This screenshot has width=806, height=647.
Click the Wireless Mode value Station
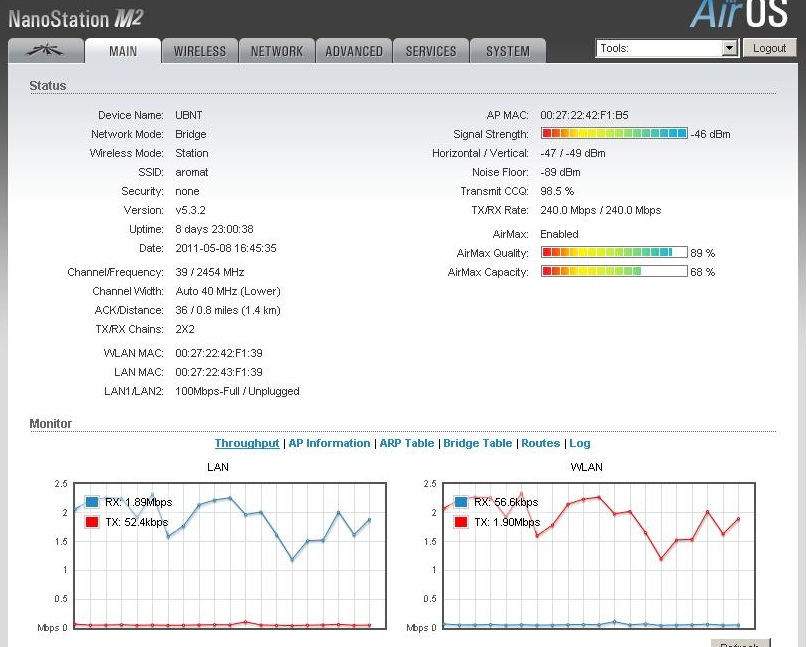pyautogui.click(x=192, y=153)
